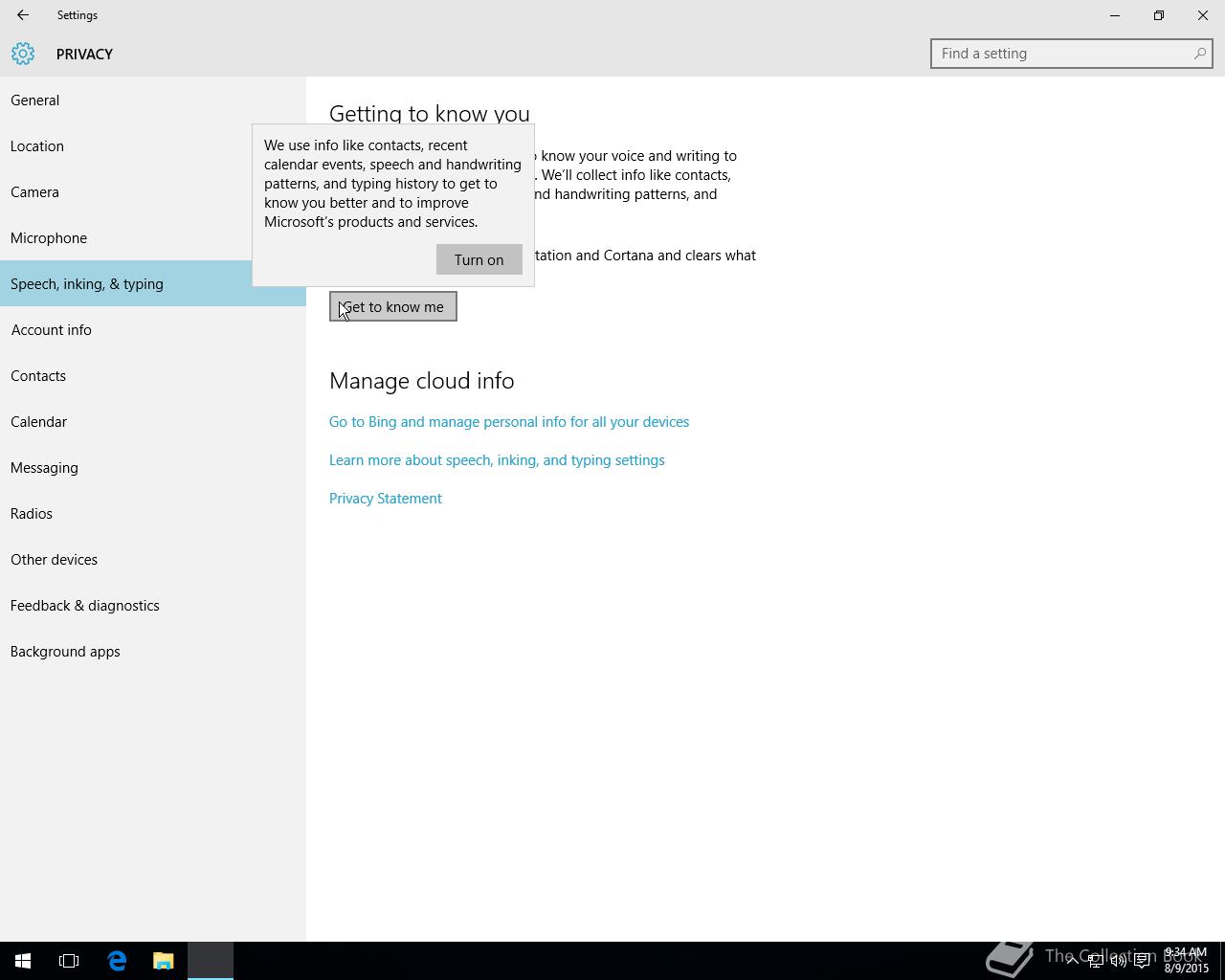Open Action Center notifications icon
The height and width of the screenshot is (980, 1225).
click(1142, 961)
